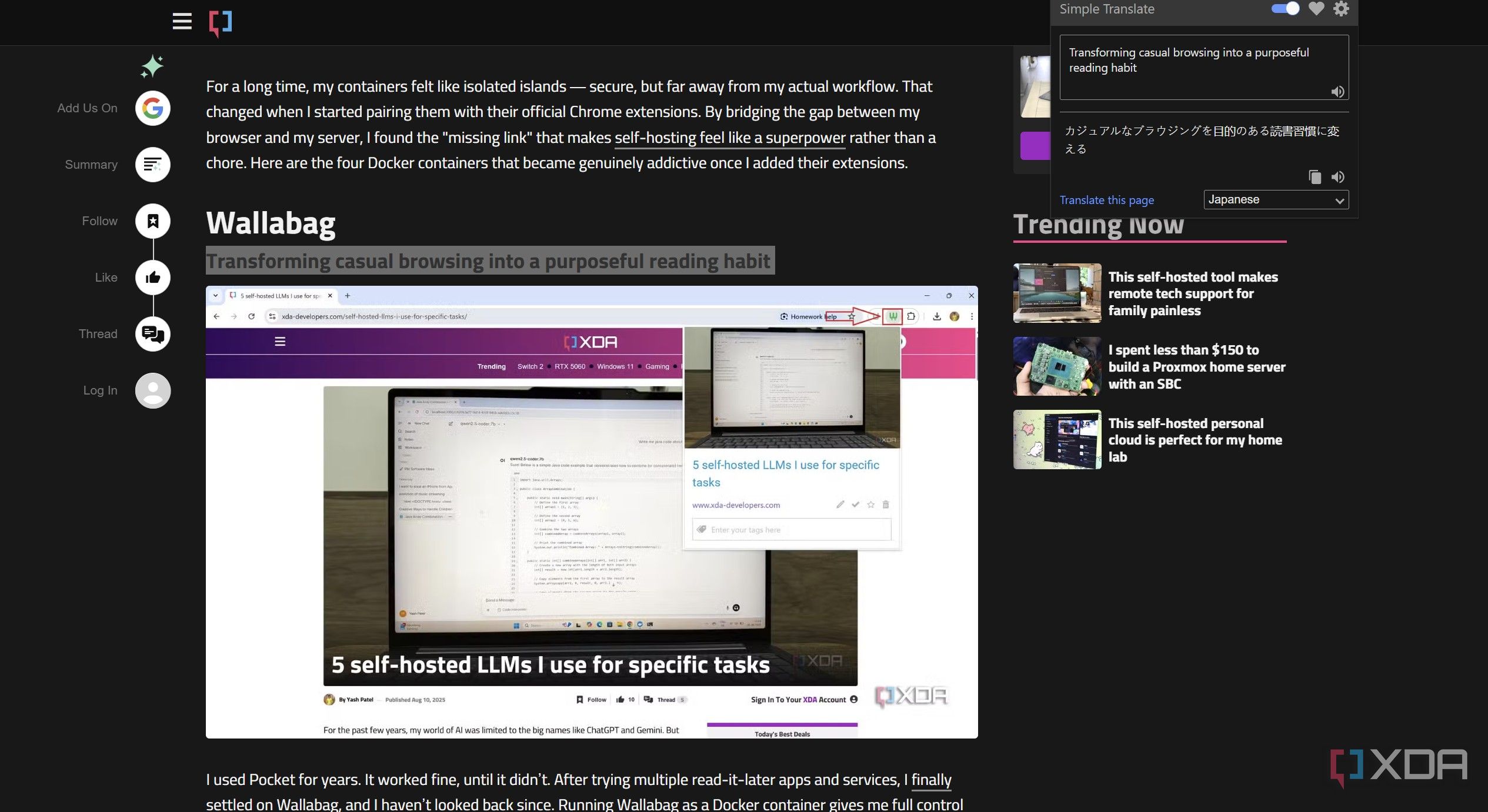Screen dimensions: 1488x812
Task: Toggle Simple Translate on/off switch
Action: pyautogui.click(x=1285, y=9)
